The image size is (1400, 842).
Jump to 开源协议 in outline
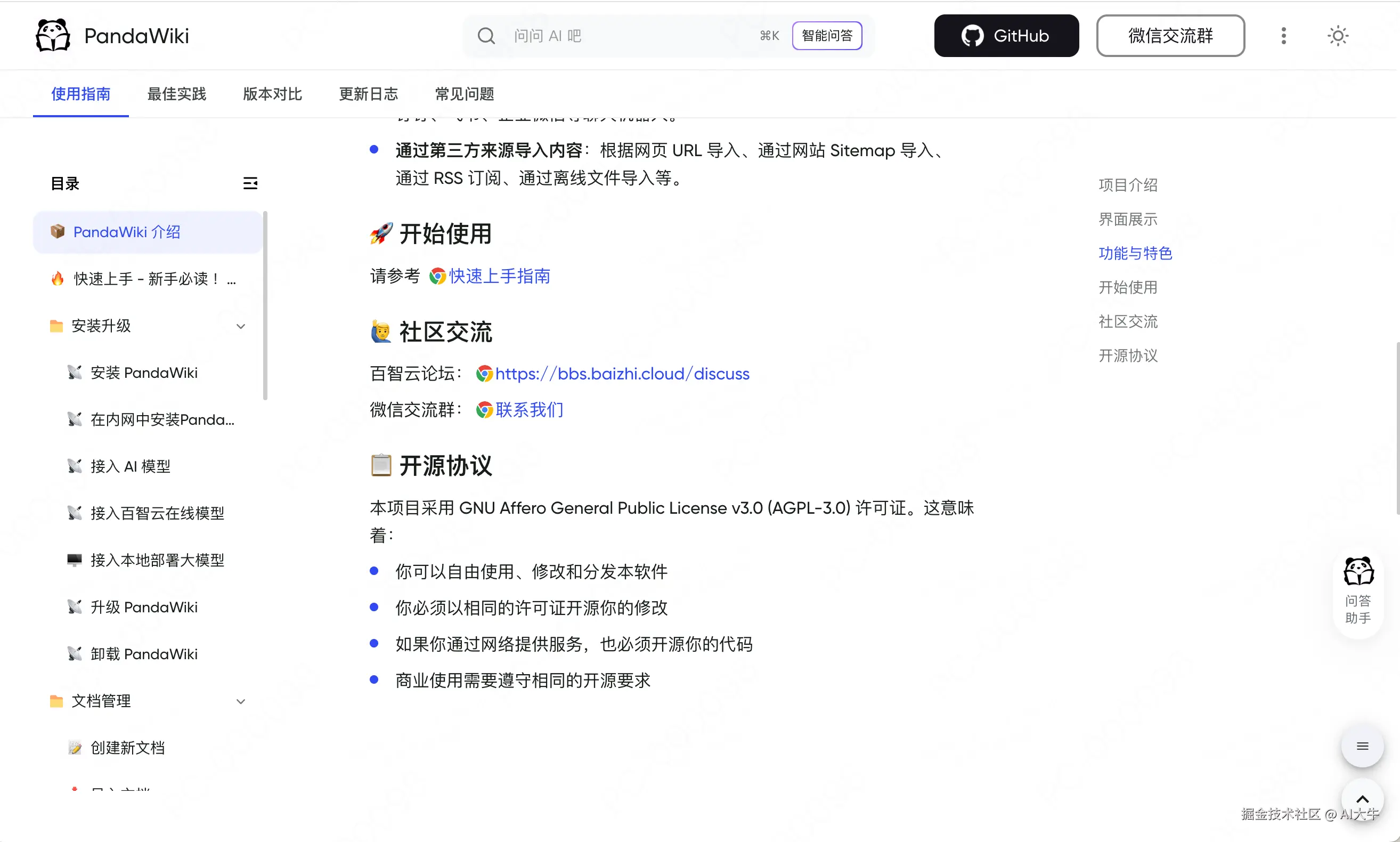(1127, 356)
